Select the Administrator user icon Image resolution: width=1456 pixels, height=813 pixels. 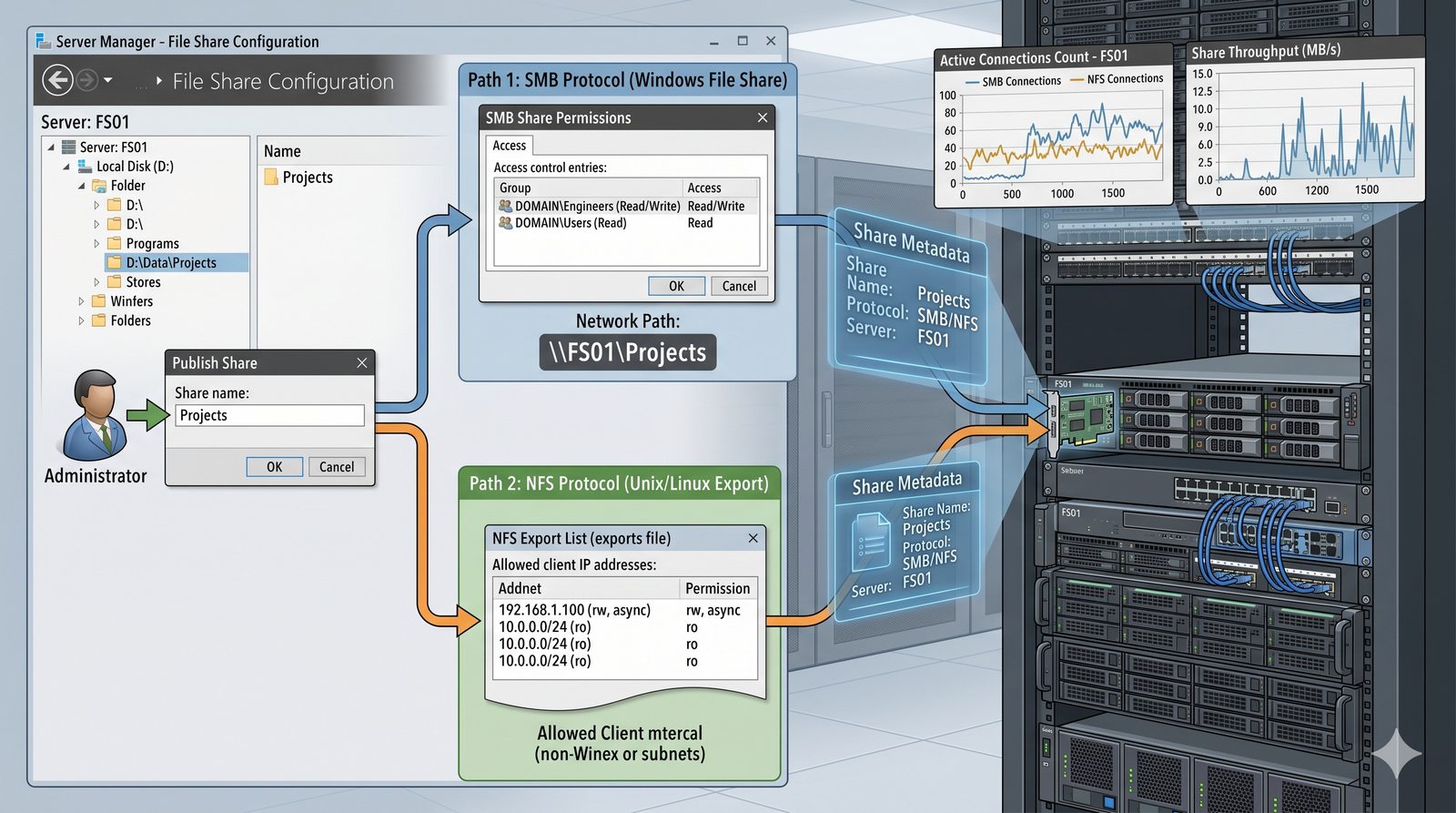(x=95, y=414)
